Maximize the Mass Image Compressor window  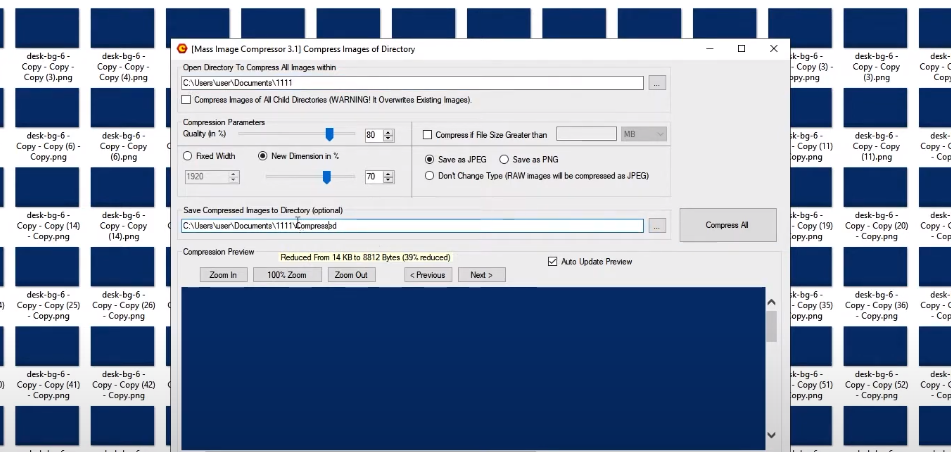coord(741,49)
